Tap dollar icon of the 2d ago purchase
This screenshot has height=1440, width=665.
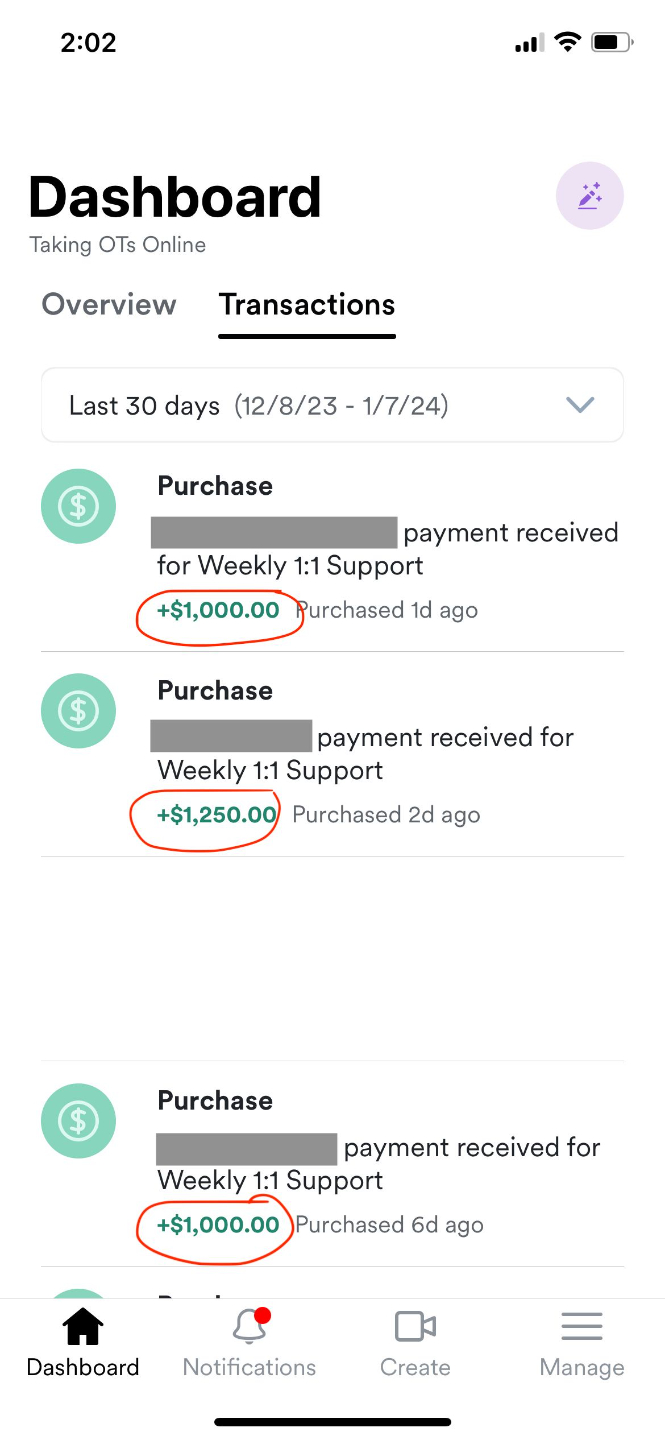click(78, 711)
